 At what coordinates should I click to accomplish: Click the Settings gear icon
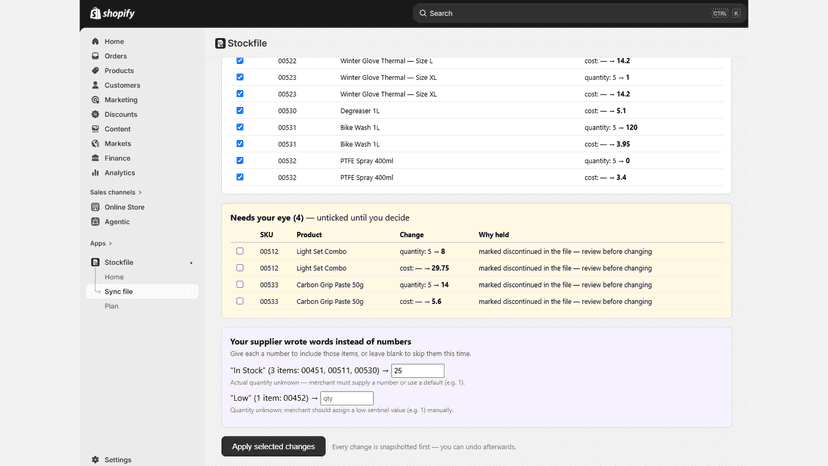click(x=95, y=460)
